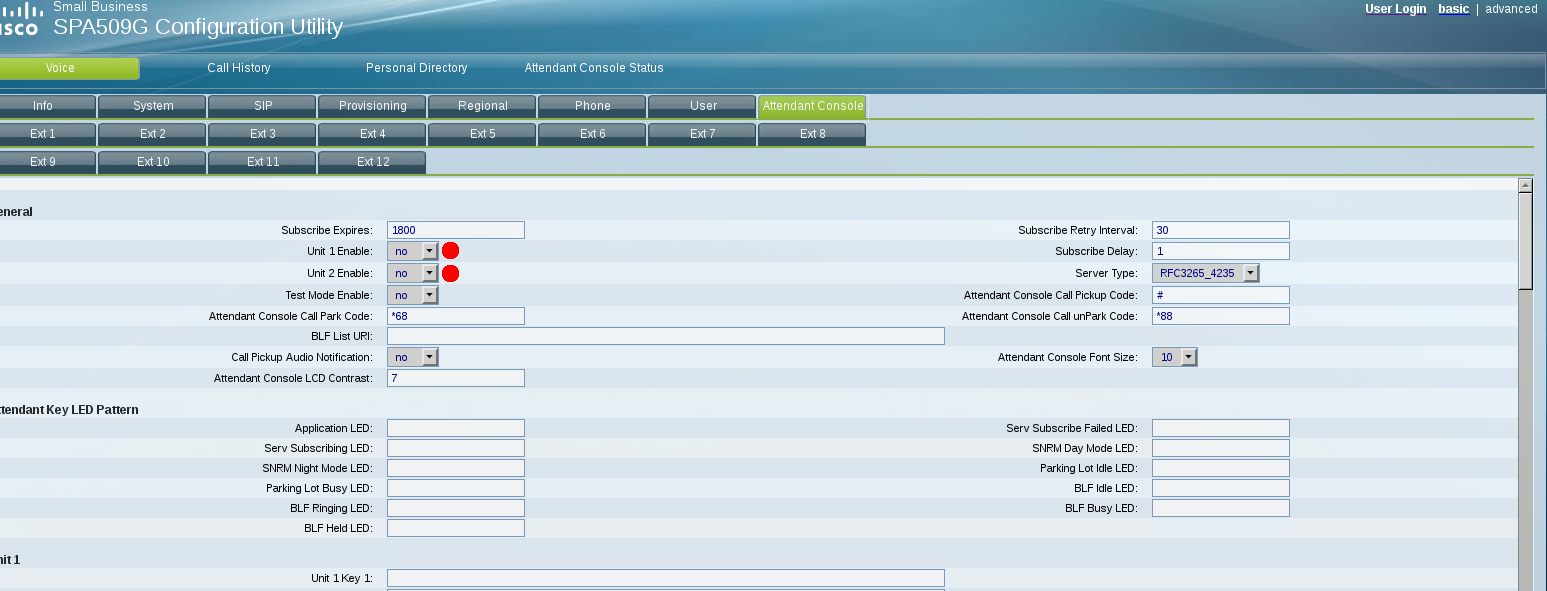The height and width of the screenshot is (591, 1547).
Task: Expand the Test Mode Enable dropdown
Action: click(412, 295)
